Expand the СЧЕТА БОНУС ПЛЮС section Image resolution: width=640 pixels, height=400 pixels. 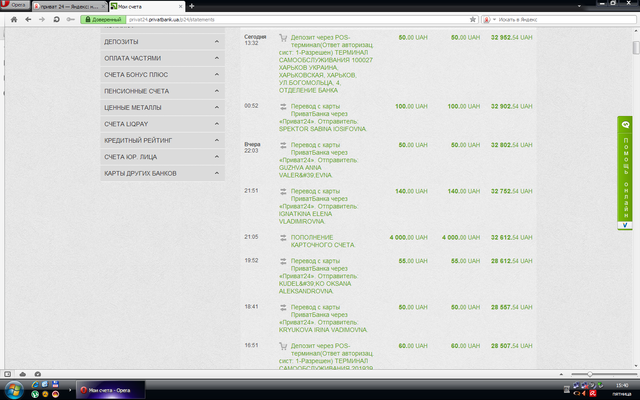(x=162, y=74)
